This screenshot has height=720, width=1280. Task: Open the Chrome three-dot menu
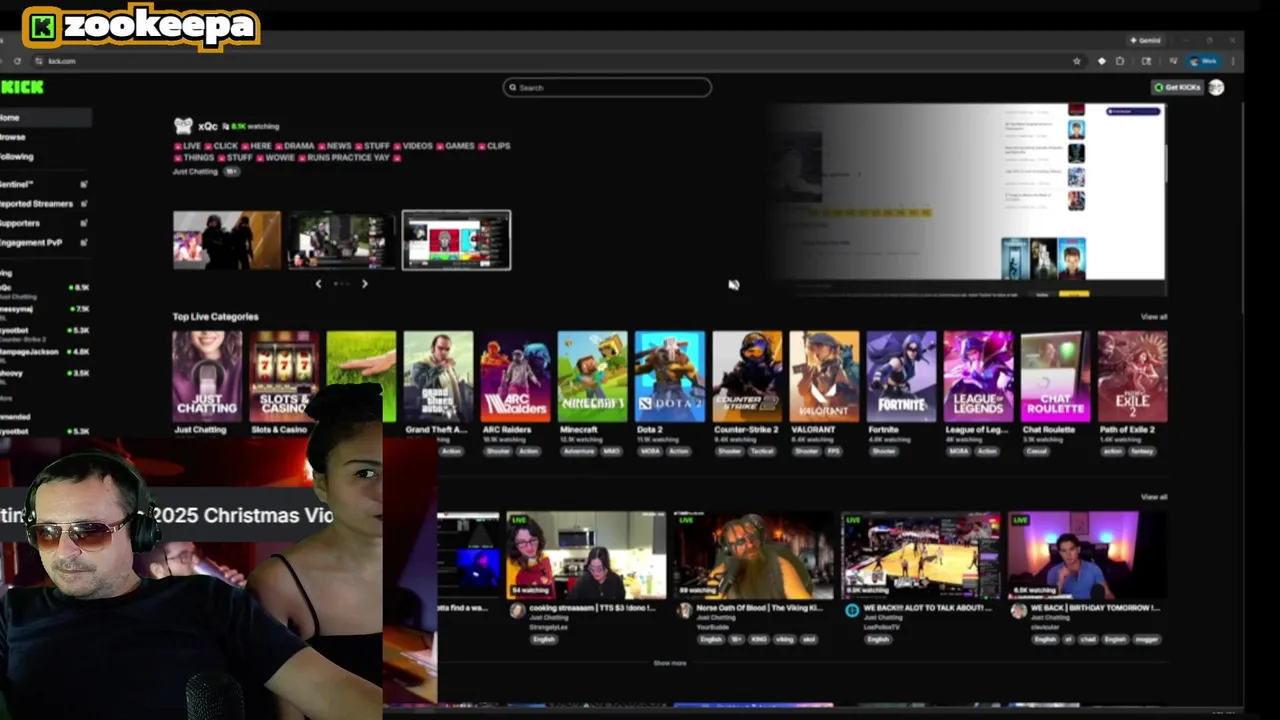(x=1234, y=61)
